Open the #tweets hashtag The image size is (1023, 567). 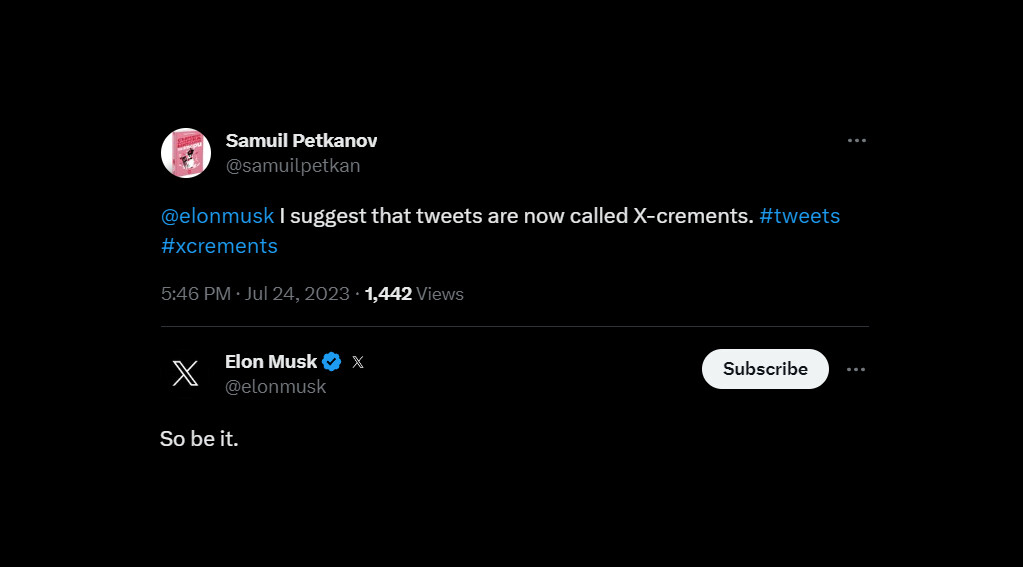coord(799,216)
